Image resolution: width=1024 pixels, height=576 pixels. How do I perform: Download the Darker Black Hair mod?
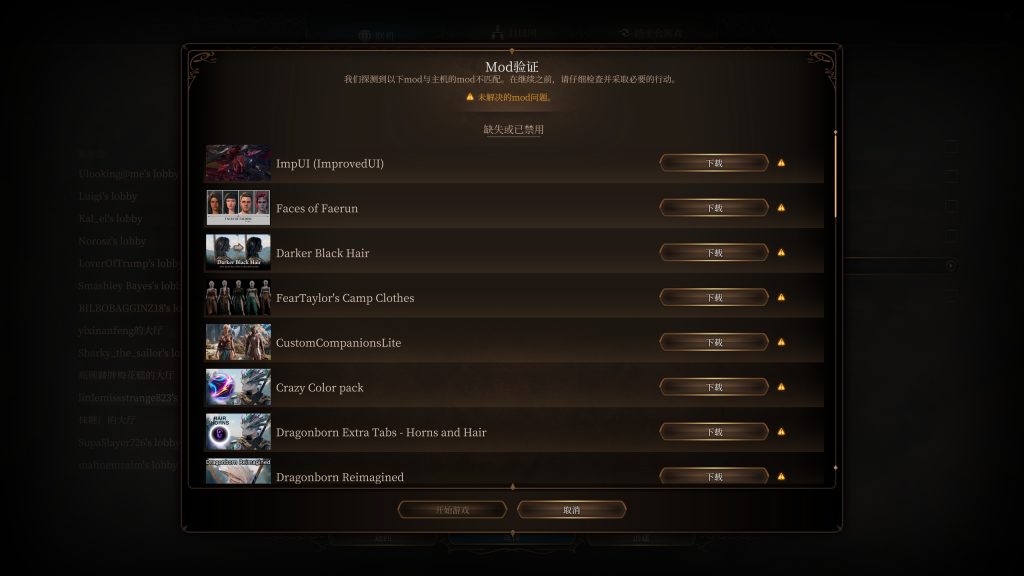[x=714, y=252]
